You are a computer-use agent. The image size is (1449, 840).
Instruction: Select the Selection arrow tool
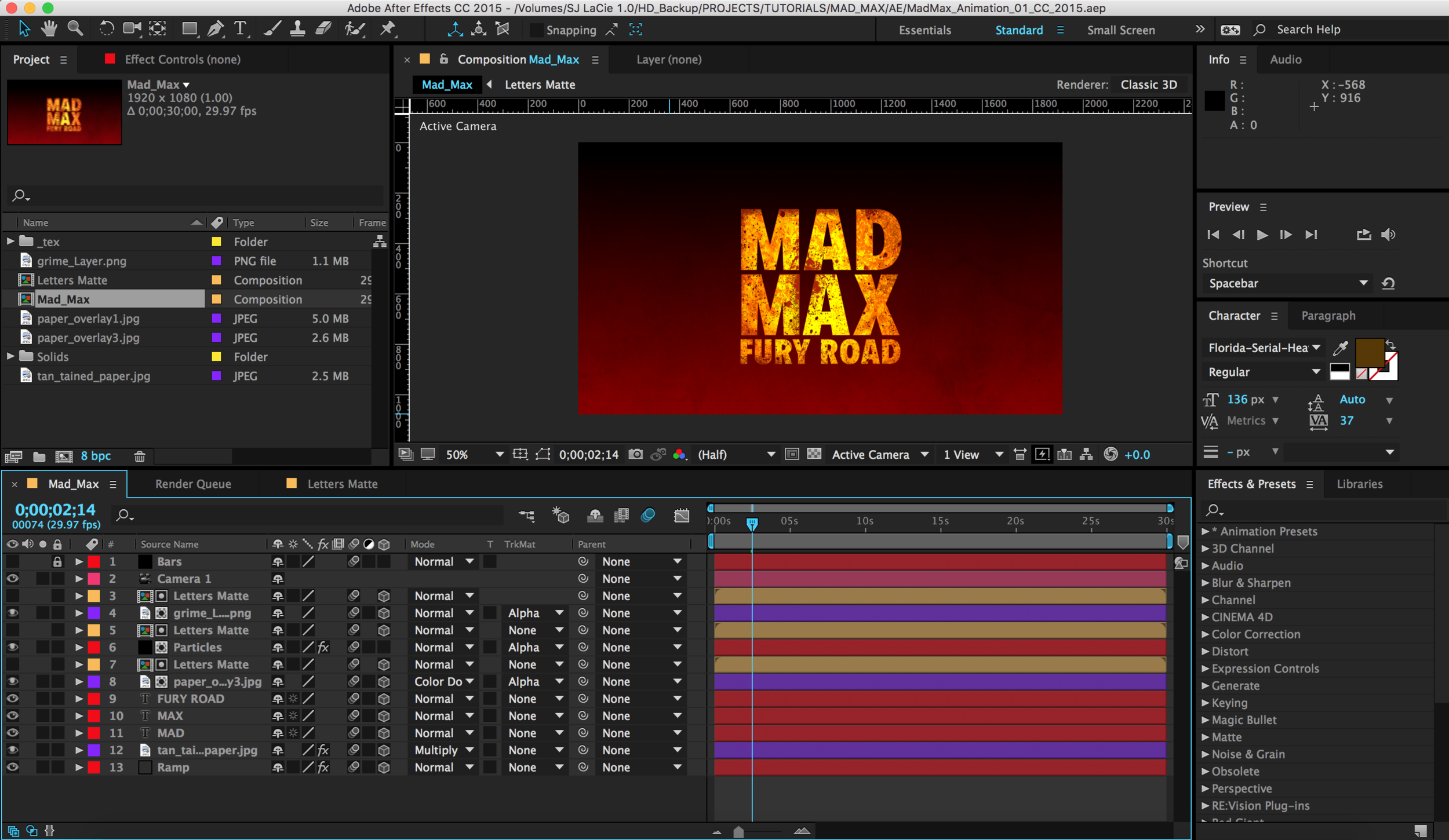tap(24, 28)
